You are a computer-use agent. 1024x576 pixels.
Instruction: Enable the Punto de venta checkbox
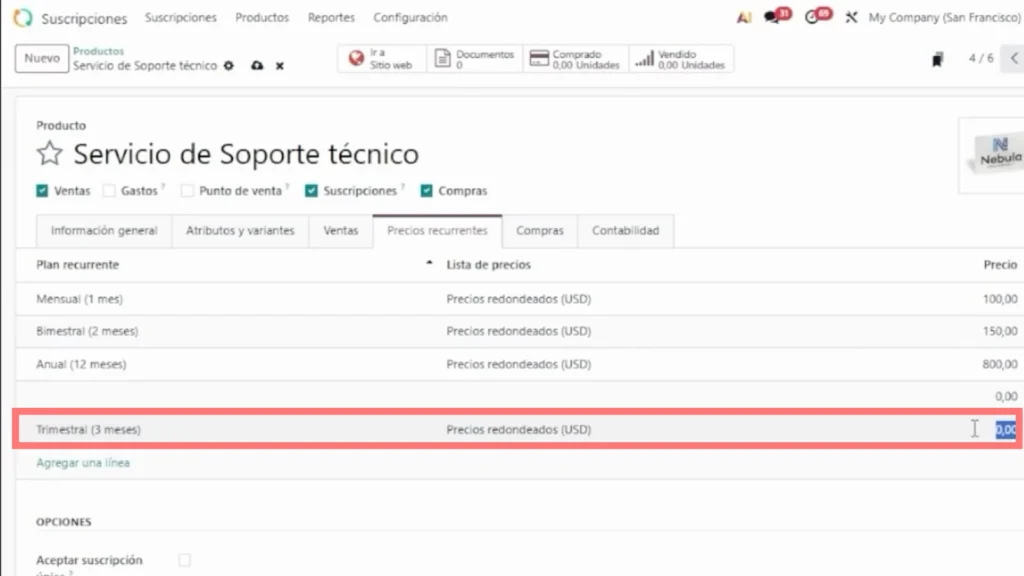[x=187, y=191]
